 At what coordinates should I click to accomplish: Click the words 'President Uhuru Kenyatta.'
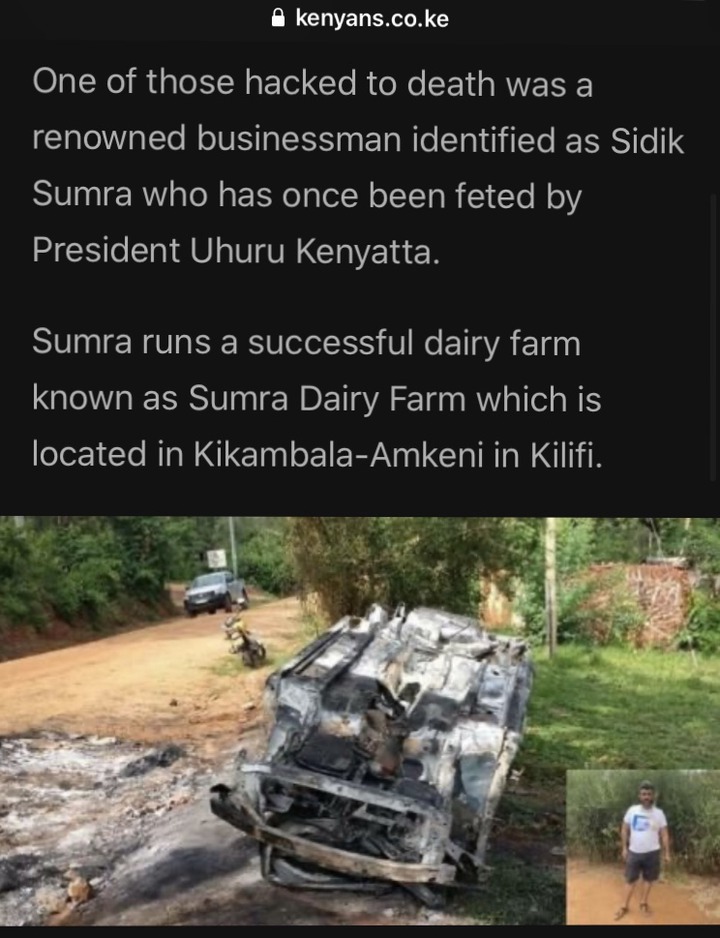coord(236,250)
